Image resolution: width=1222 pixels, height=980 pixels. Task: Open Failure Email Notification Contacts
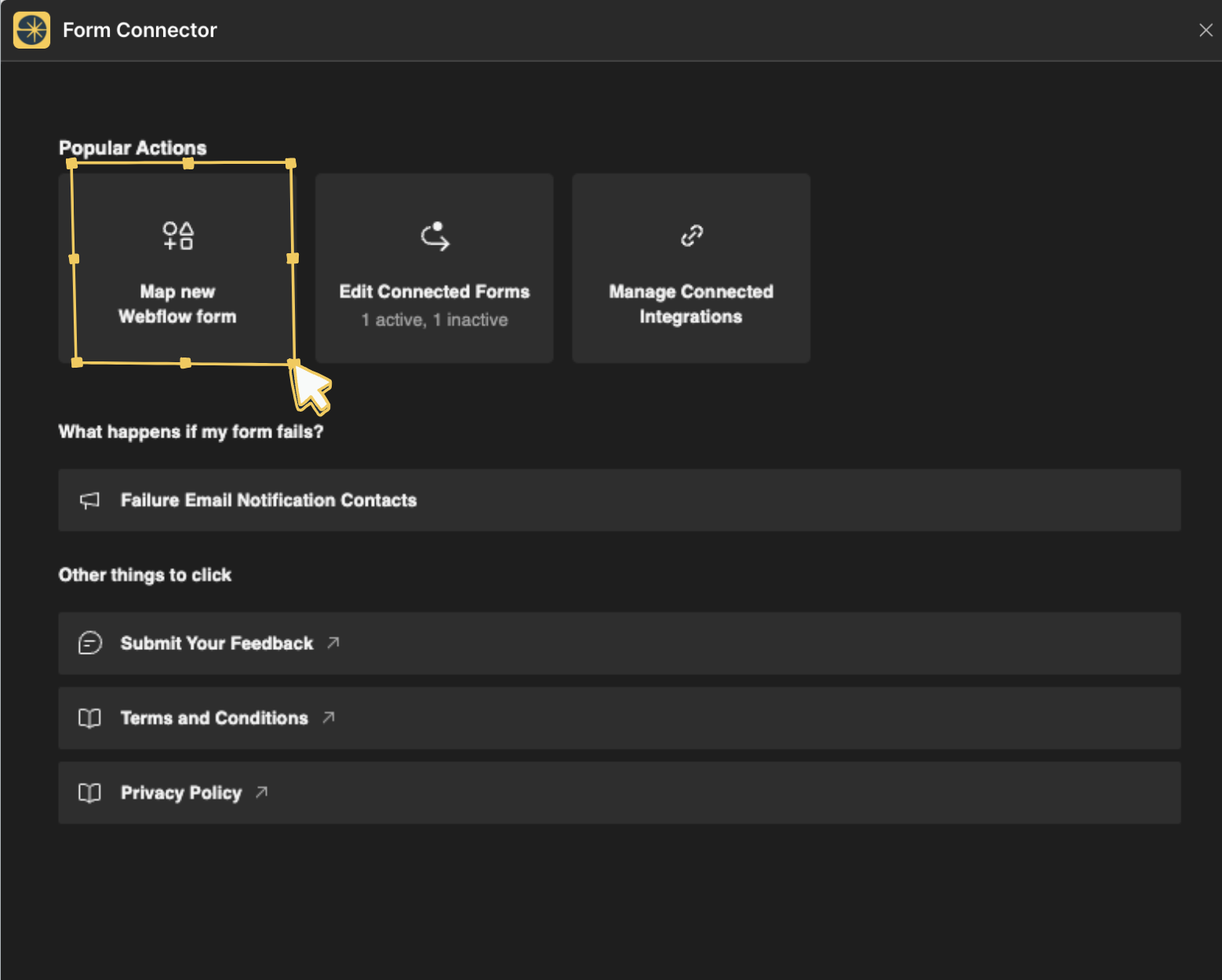point(268,500)
